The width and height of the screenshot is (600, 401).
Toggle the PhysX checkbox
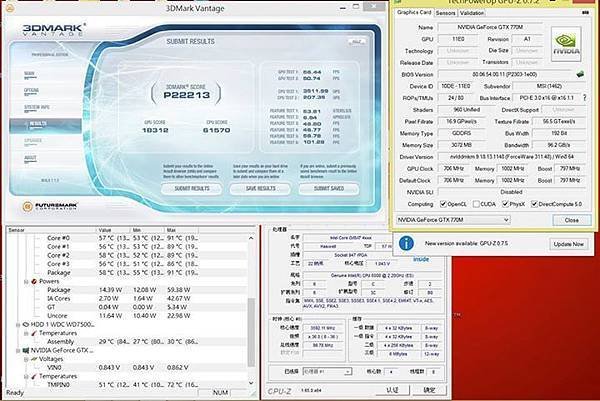tap(505, 204)
